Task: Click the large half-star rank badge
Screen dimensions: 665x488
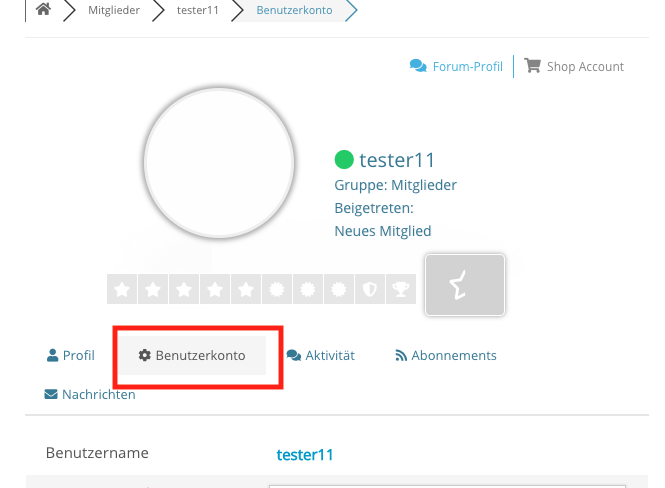Action: pyautogui.click(x=465, y=285)
